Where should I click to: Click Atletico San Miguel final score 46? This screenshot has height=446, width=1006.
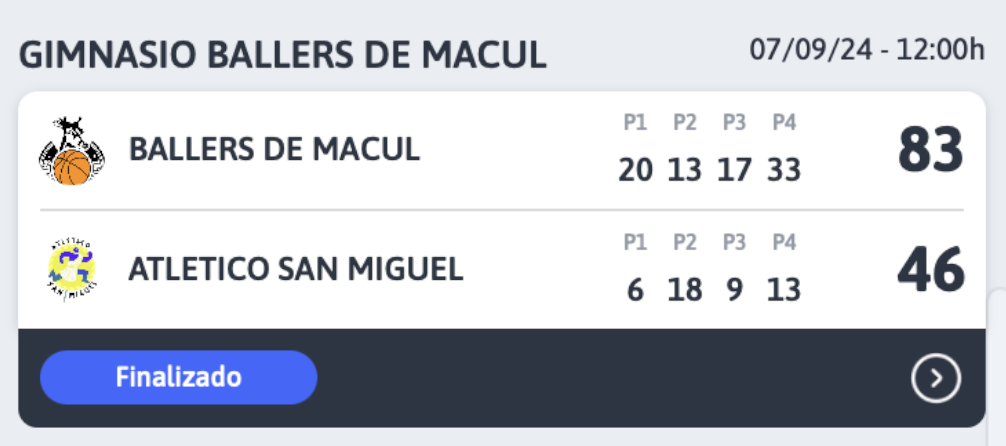click(x=930, y=270)
